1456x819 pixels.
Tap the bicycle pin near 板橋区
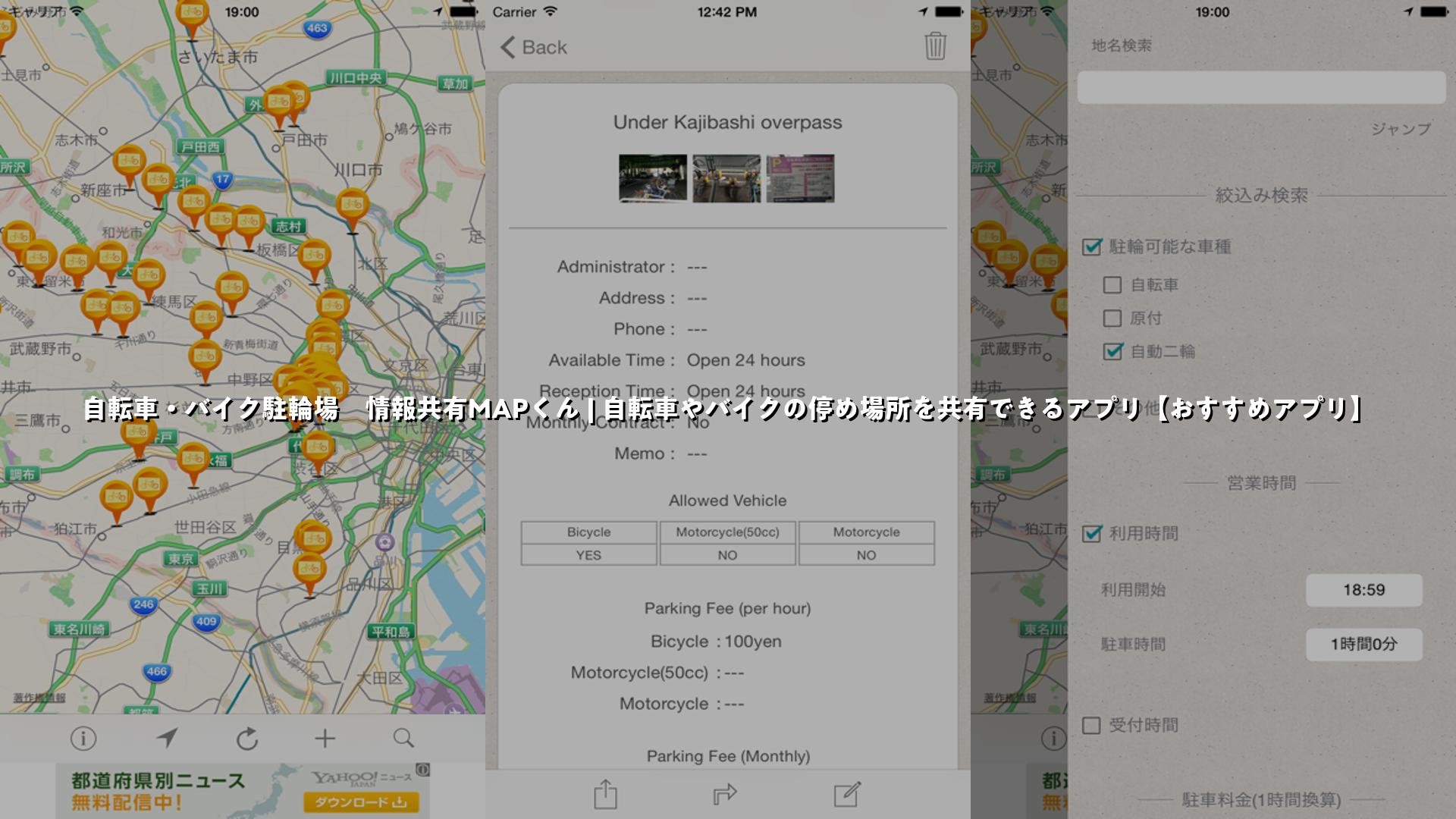313,260
